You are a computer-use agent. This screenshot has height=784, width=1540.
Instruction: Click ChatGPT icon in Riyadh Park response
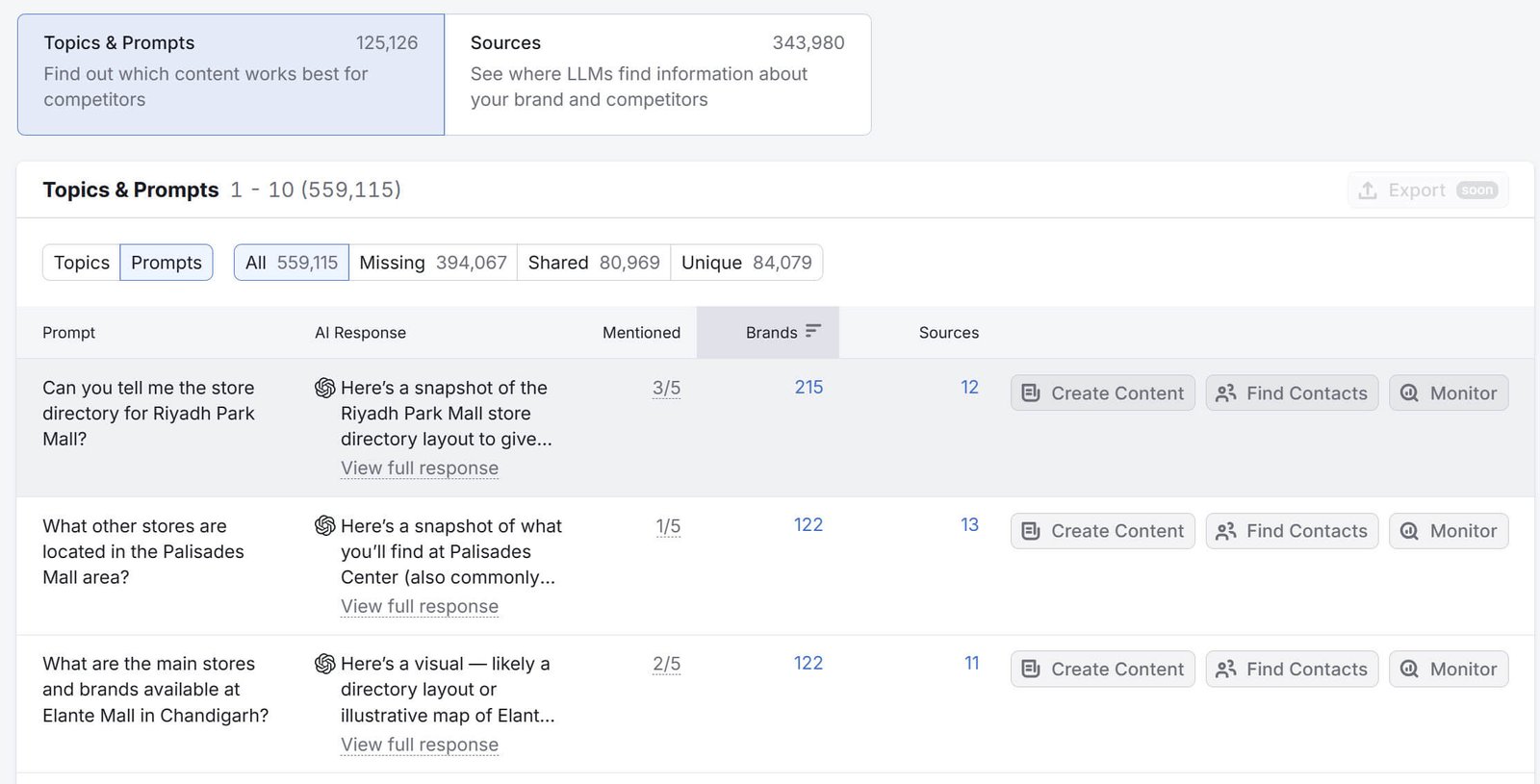coord(325,388)
